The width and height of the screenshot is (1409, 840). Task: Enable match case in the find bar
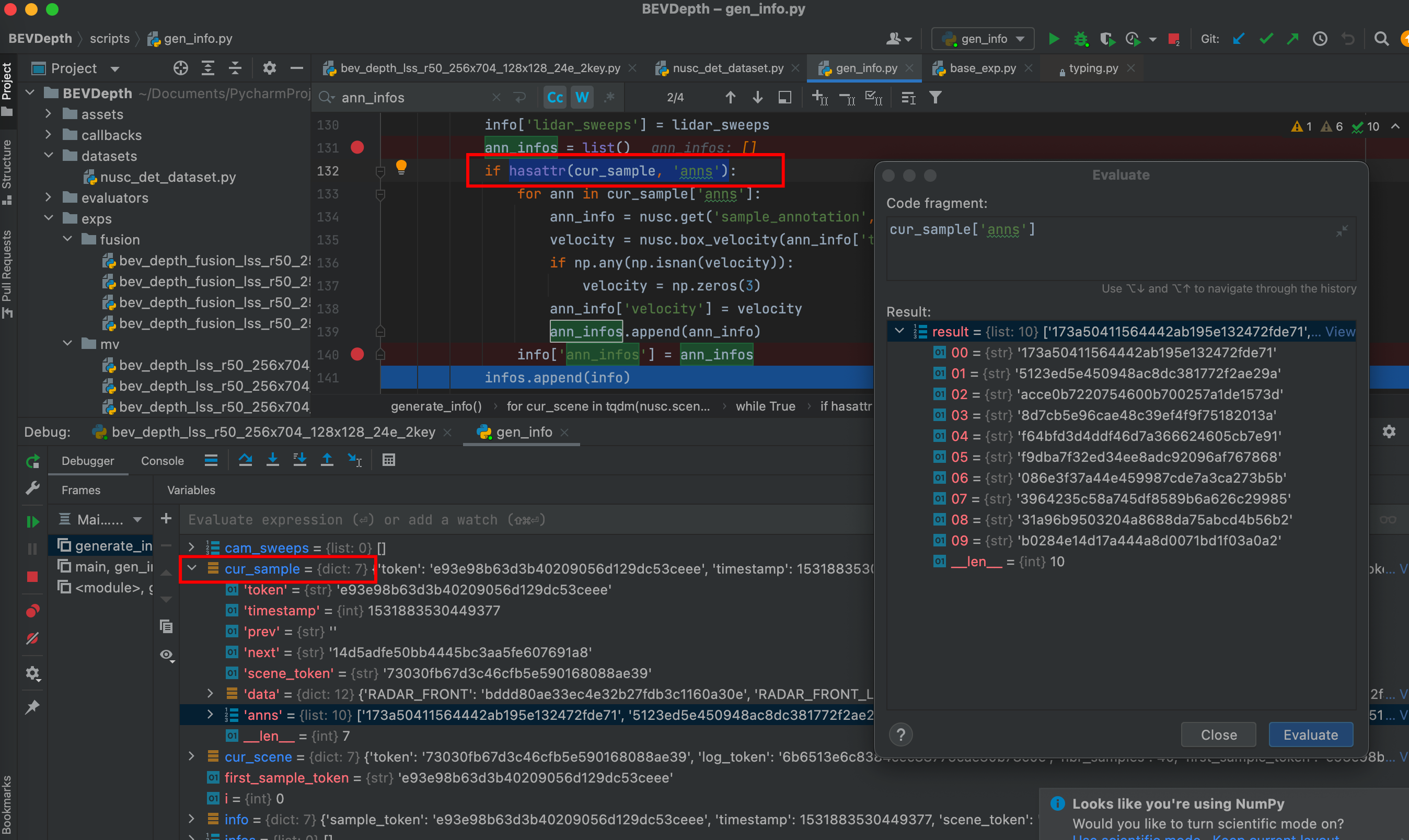554,97
